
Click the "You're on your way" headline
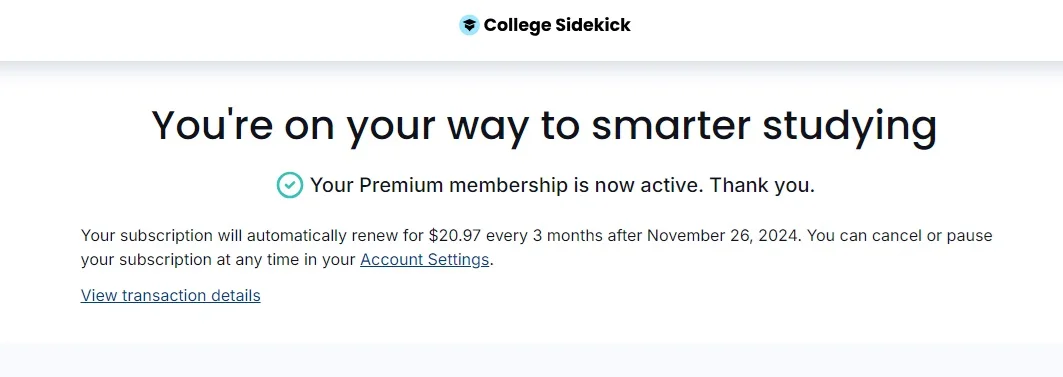544,125
